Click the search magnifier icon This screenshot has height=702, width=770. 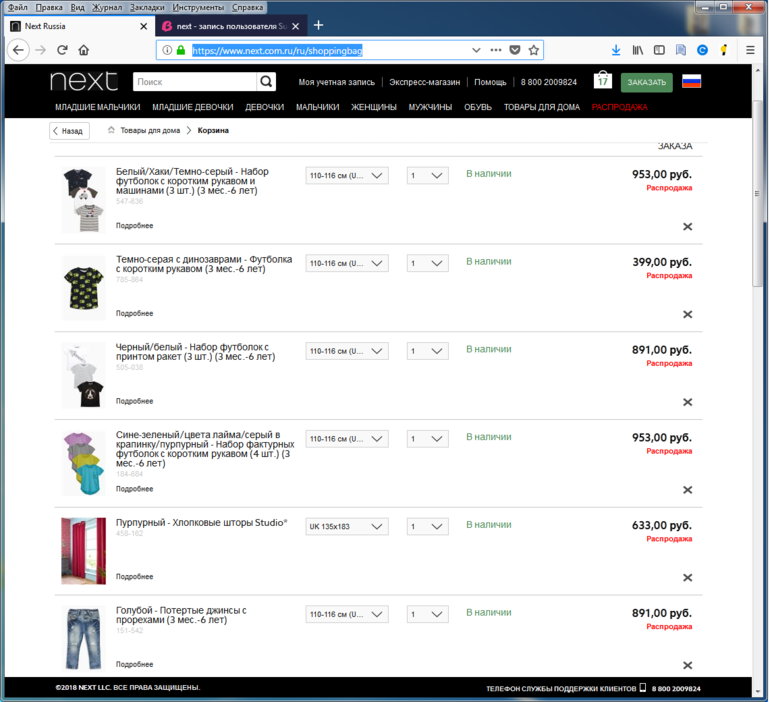pyautogui.click(x=267, y=82)
